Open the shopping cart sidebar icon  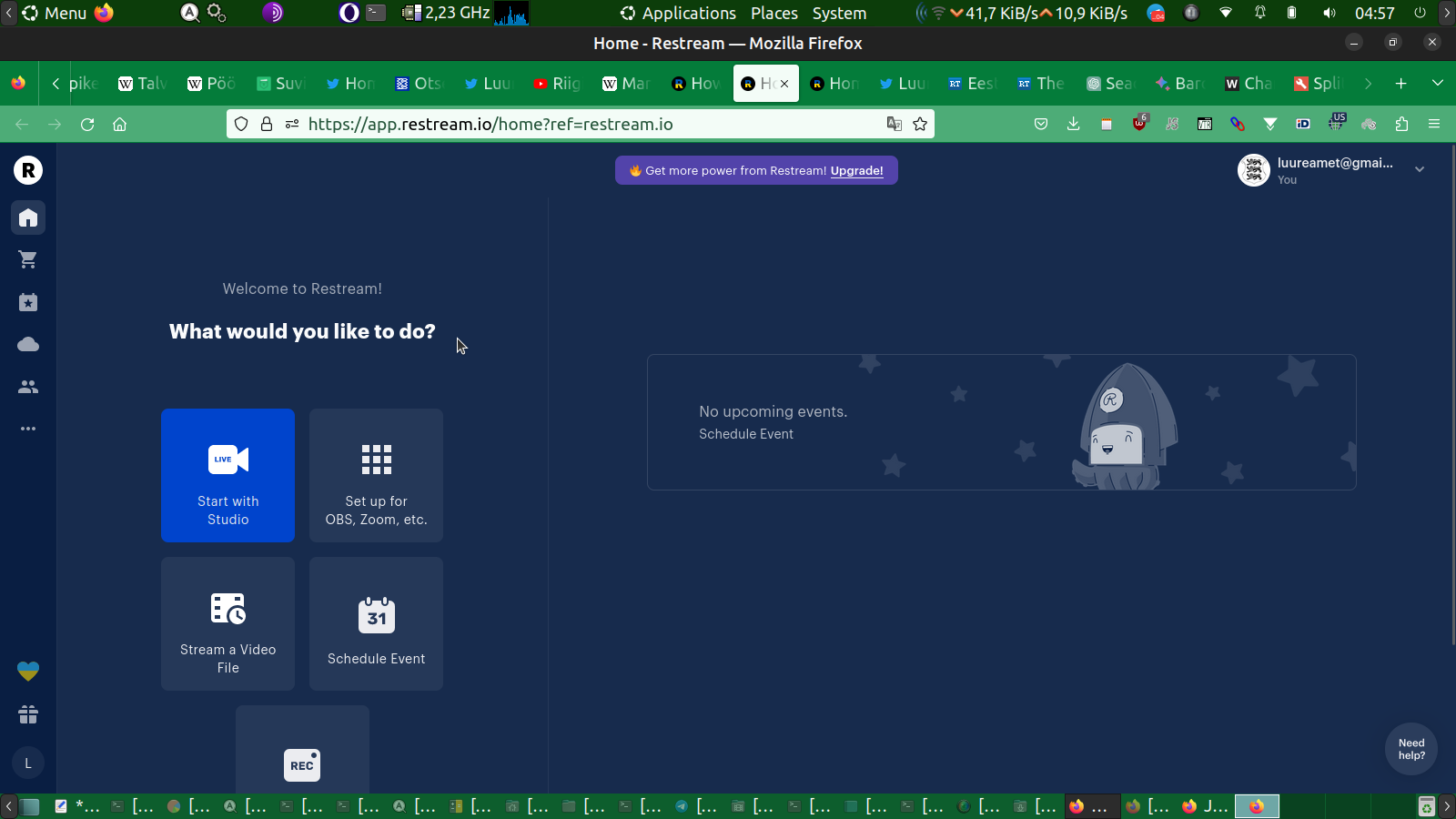28,260
